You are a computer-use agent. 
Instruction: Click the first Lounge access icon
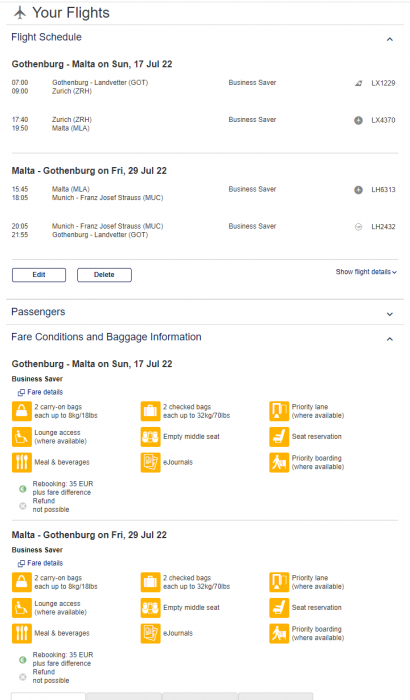click(x=21, y=437)
